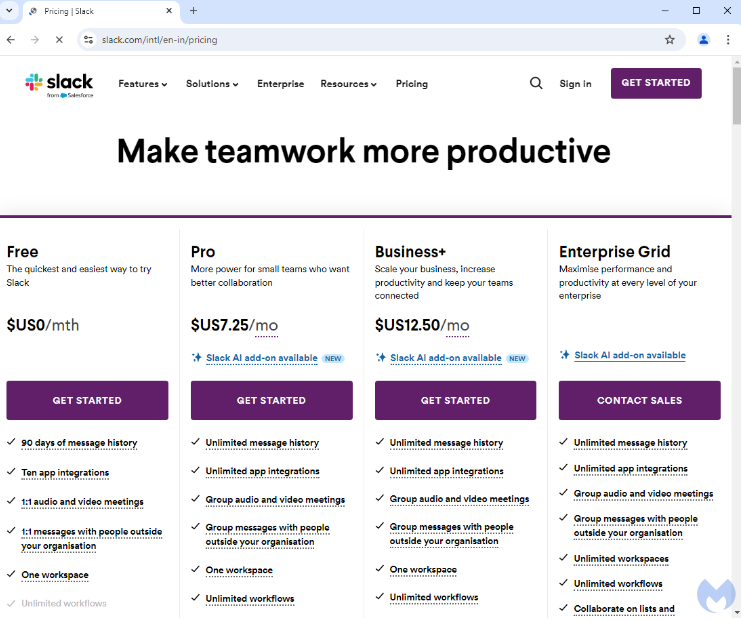Screen dimensions: 741x620
Task: Expand the Features dropdown menu
Action: pyautogui.click(x=143, y=84)
